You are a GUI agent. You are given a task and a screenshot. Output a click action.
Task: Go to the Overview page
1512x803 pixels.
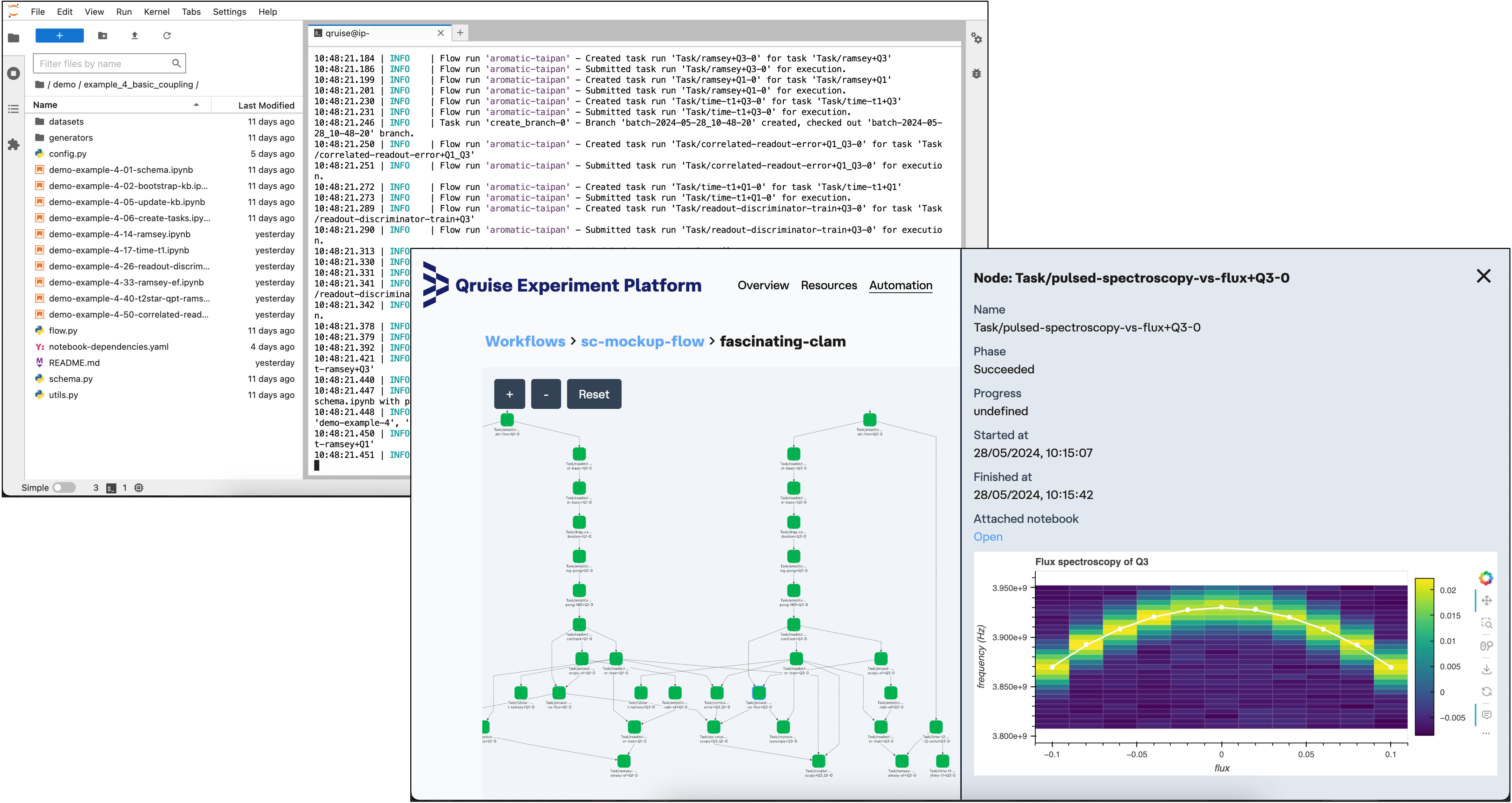[x=763, y=285]
